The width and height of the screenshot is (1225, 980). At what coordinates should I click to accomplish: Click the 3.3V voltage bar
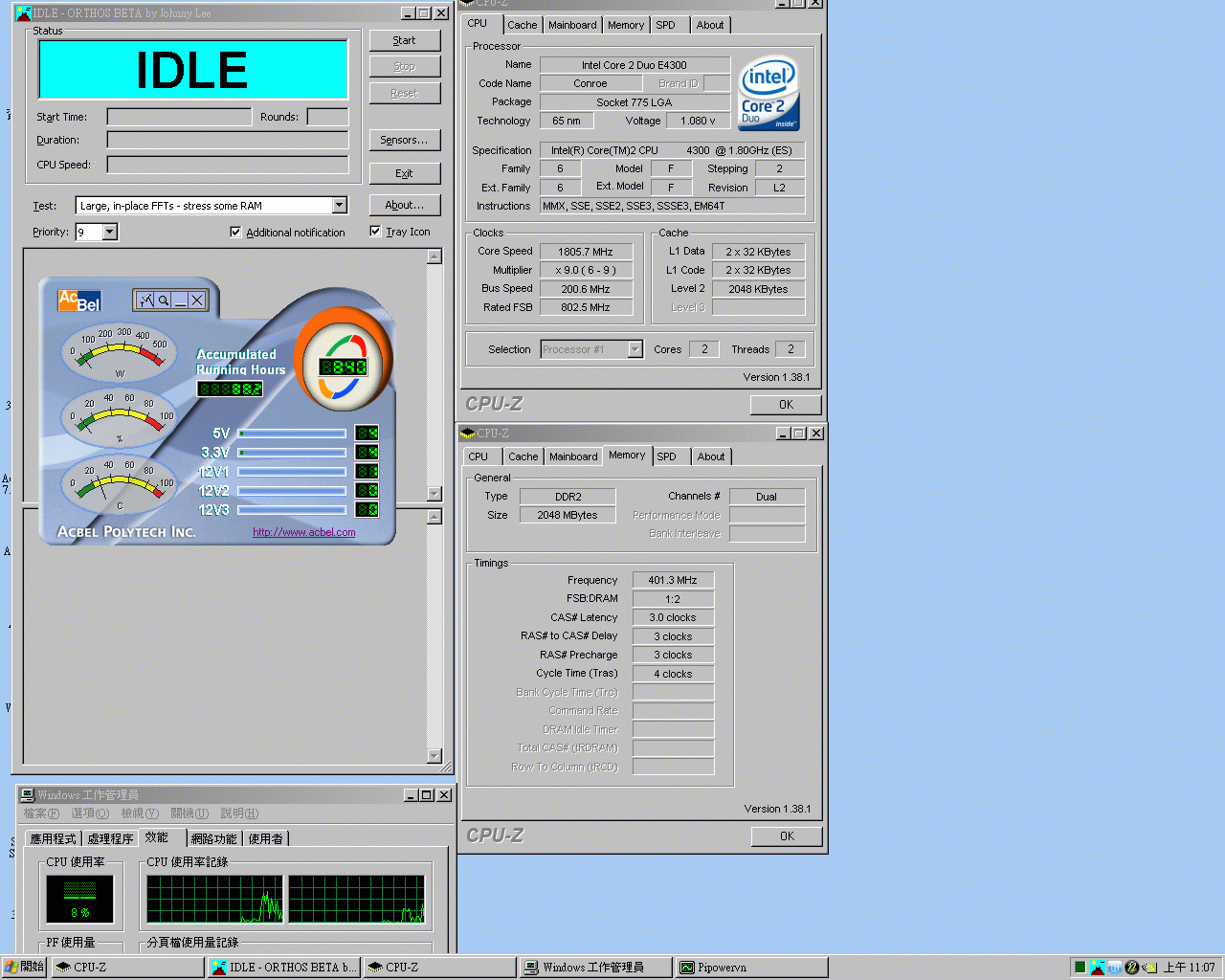point(292,453)
